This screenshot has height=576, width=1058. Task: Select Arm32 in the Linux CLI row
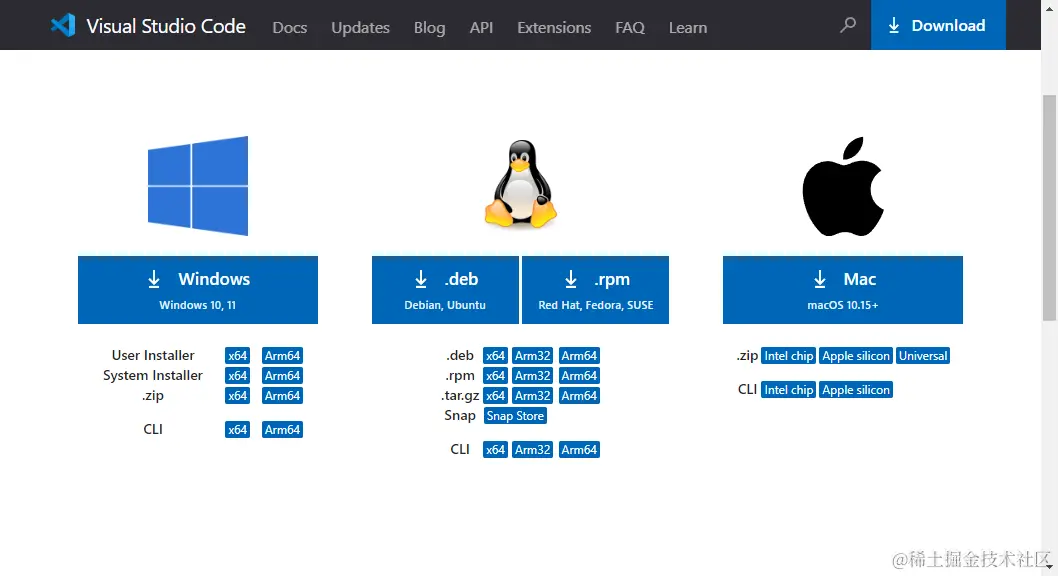pyautogui.click(x=532, y=450)
